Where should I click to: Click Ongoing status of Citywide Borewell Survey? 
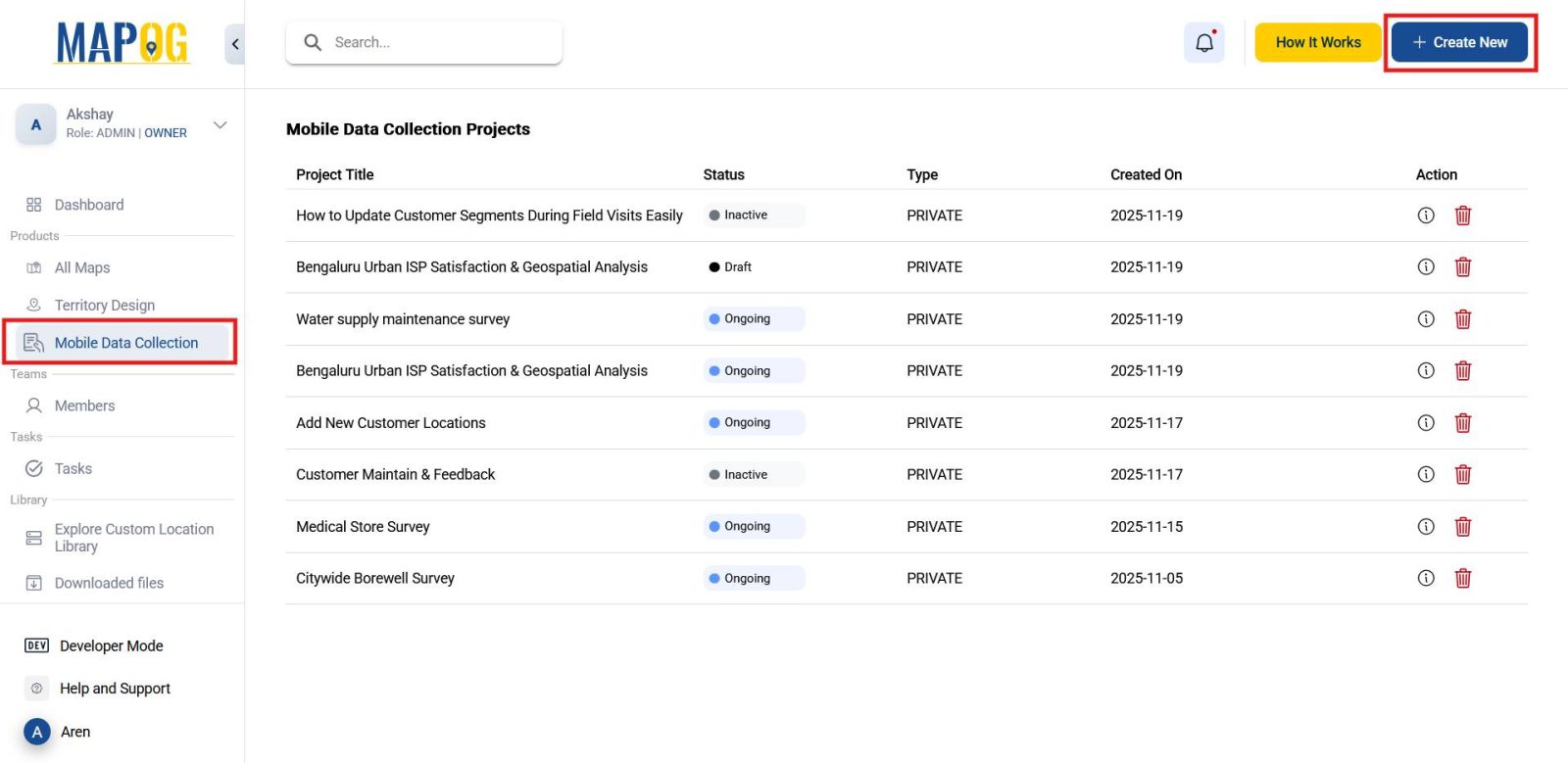[754, 578]
